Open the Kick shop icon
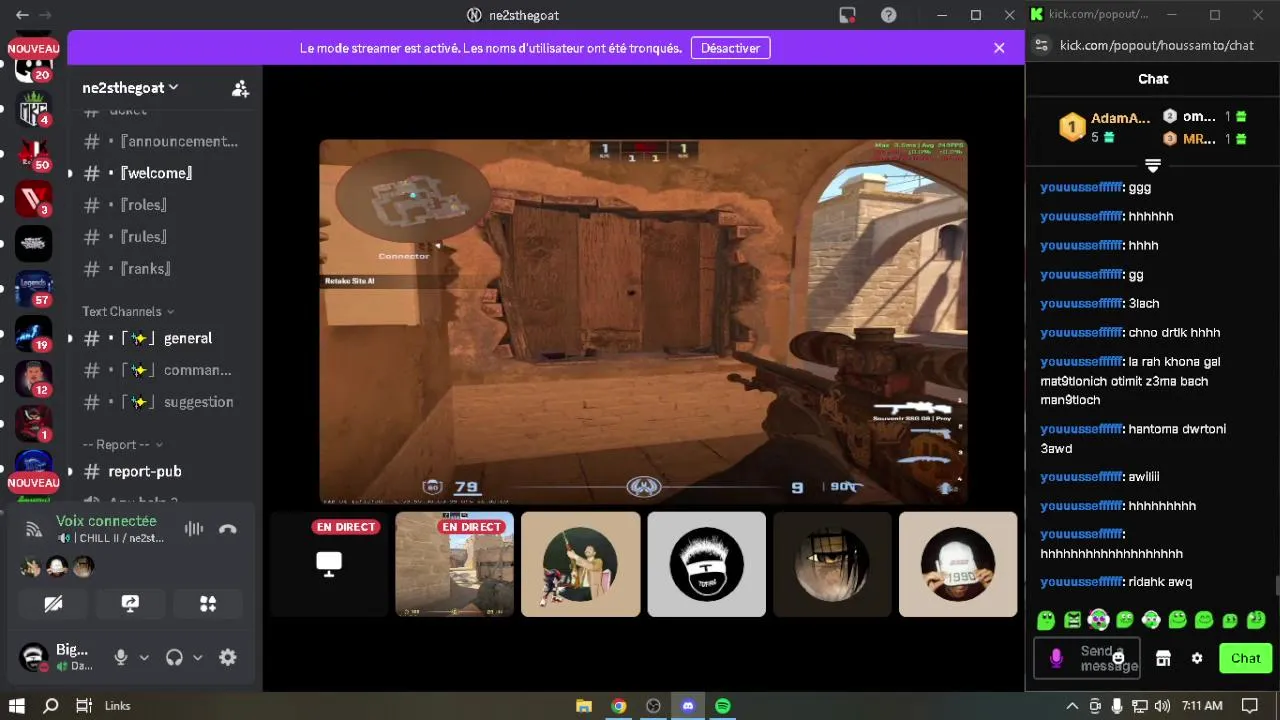This screenshot has width=1280, height=720. click(1163, 658)
